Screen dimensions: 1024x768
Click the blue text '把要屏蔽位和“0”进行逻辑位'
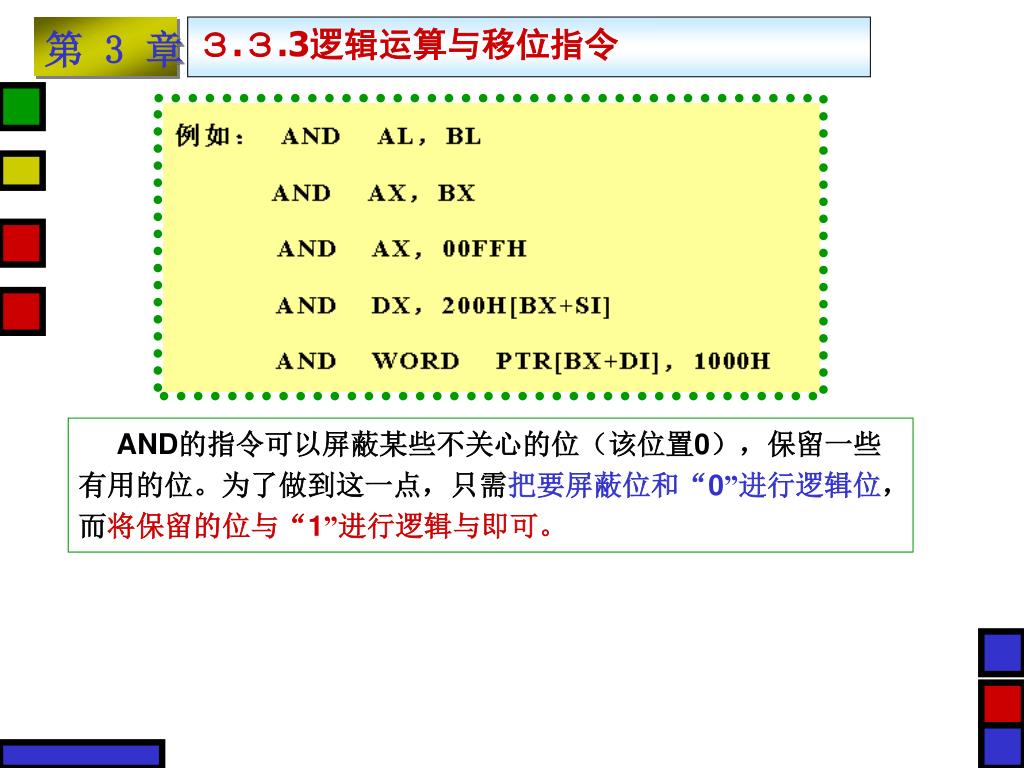694,485
